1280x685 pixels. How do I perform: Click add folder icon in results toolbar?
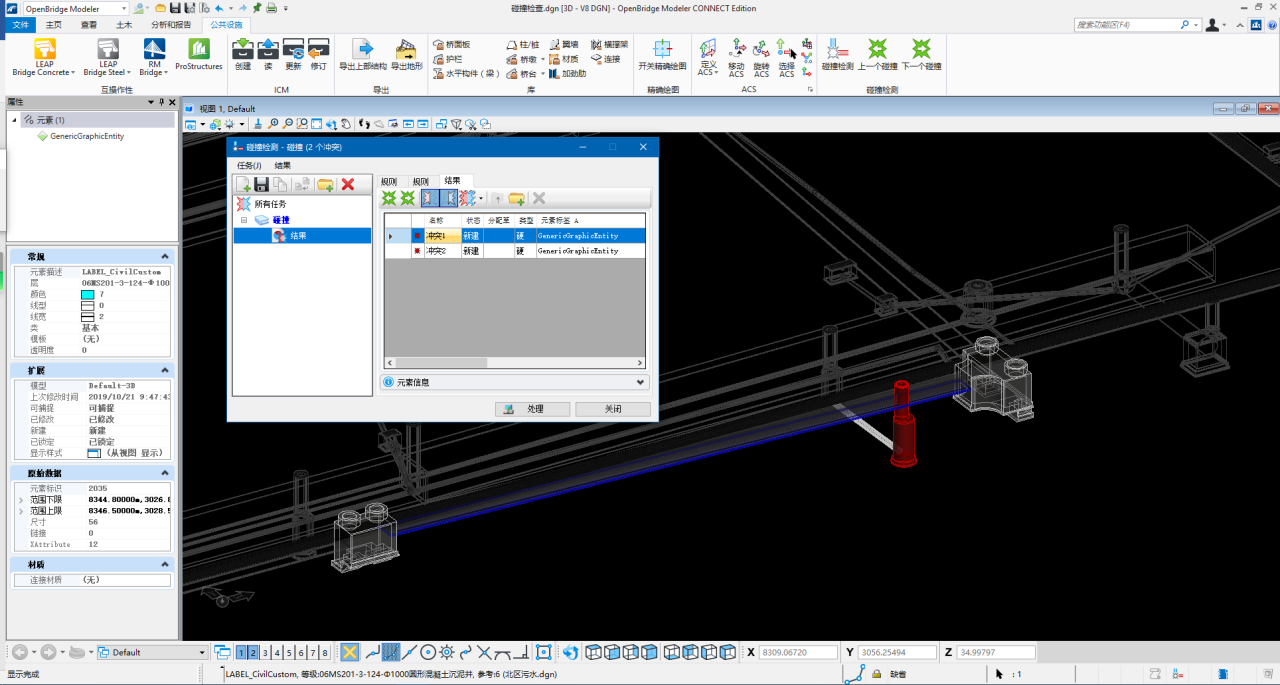tap(516, 198)
